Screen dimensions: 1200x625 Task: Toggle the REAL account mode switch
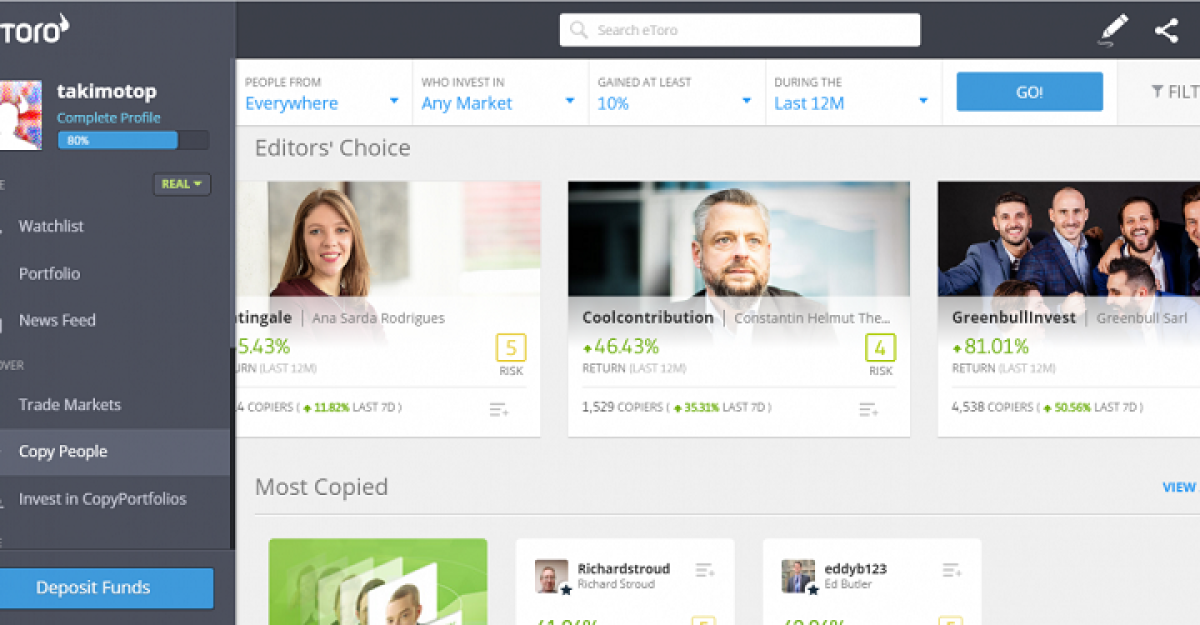[x=182, y=184]
